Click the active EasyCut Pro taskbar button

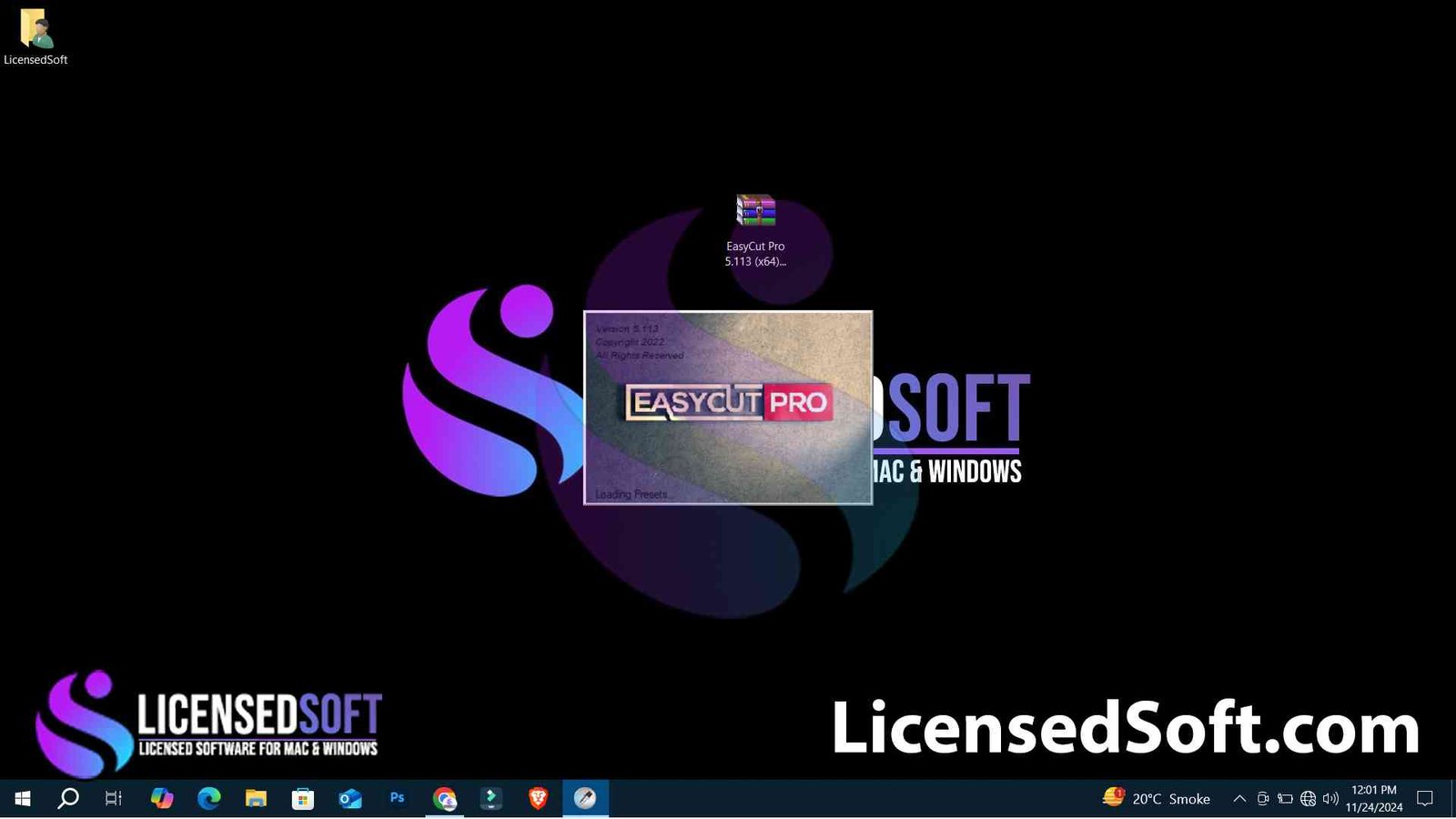pyautogui.click(x=585, y=798)
